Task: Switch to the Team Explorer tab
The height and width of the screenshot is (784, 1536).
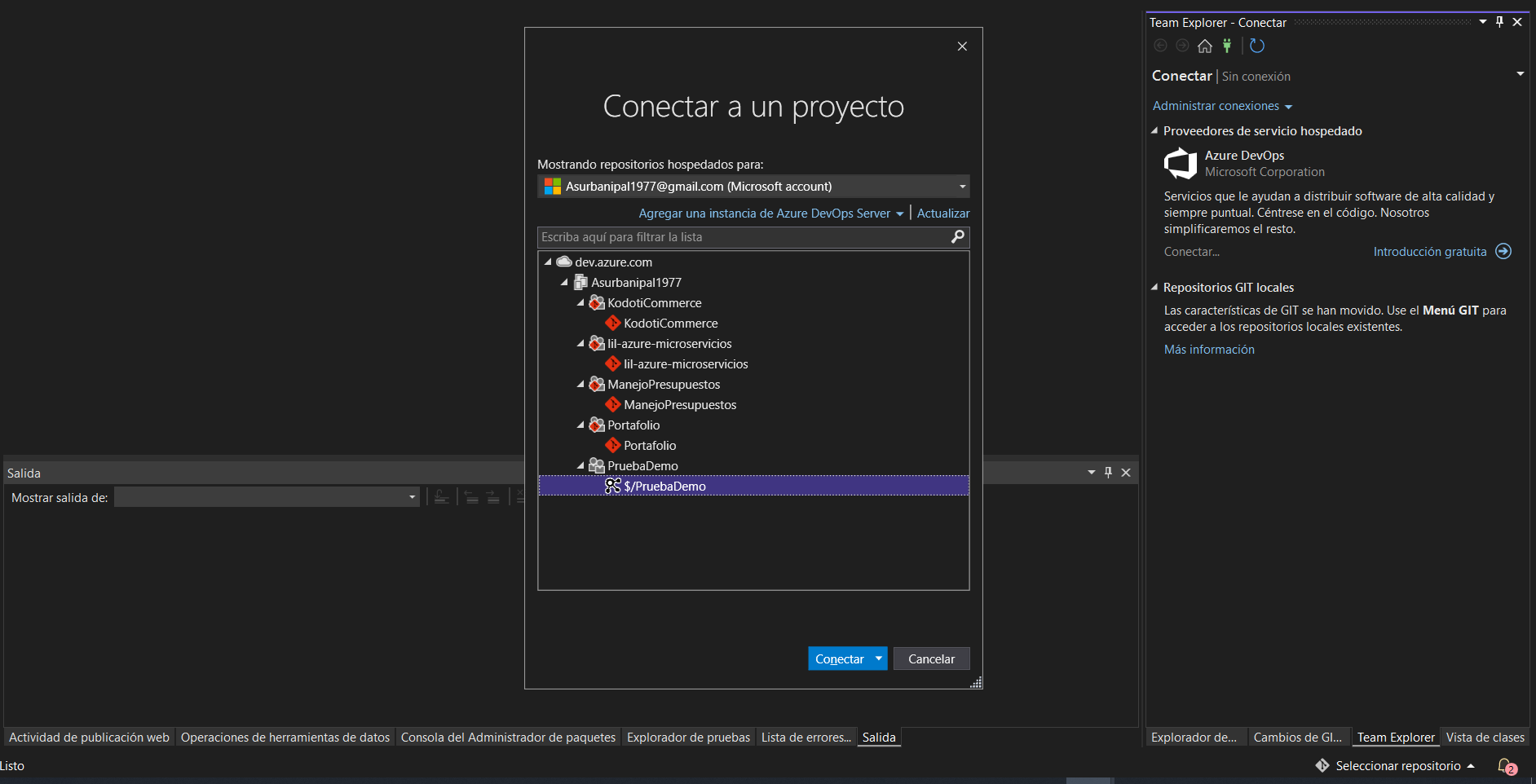Action: (x=1396, y=737)
